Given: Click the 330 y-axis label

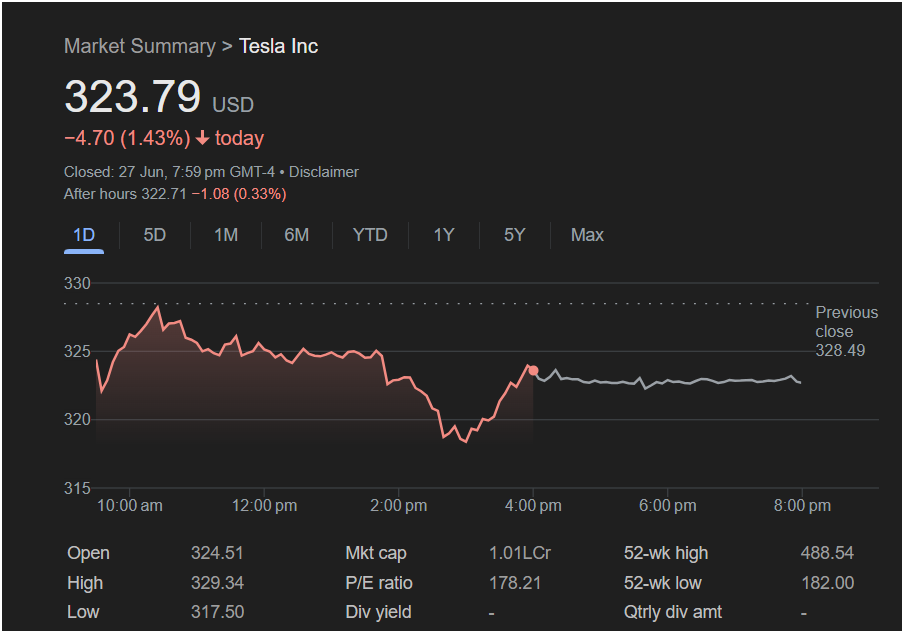Looking at the screenshot, I should click(77, 284).
